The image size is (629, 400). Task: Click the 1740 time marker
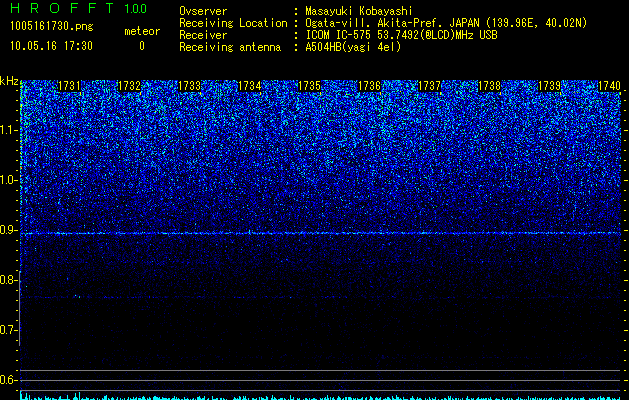pyautogui.click(x=609, y=86)
